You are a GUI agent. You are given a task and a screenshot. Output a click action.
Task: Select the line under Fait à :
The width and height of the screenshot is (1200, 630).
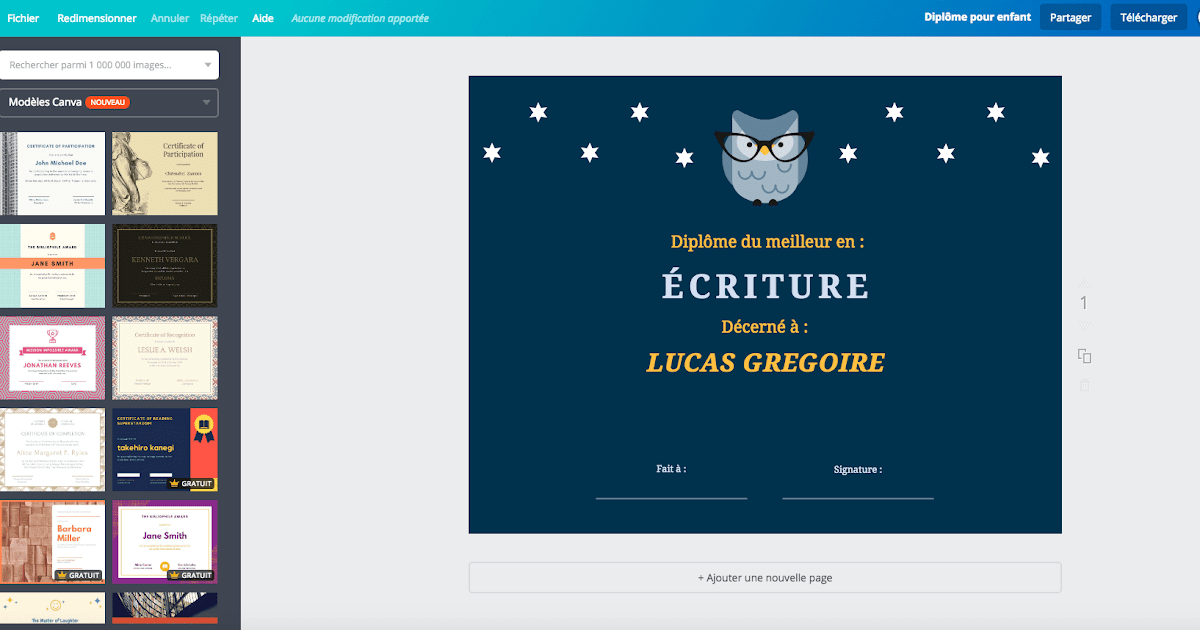(x=671, y=498)
